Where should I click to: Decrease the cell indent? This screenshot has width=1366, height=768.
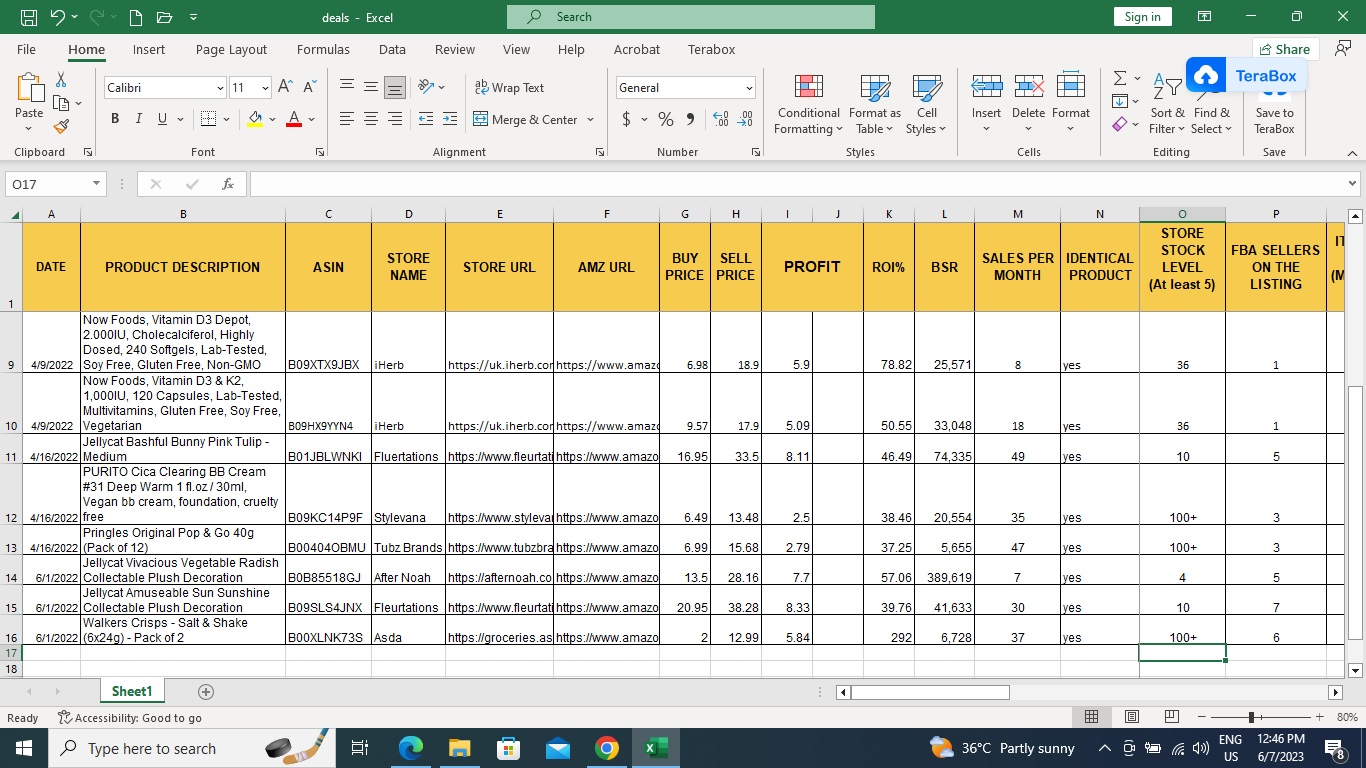click(425, 119)
